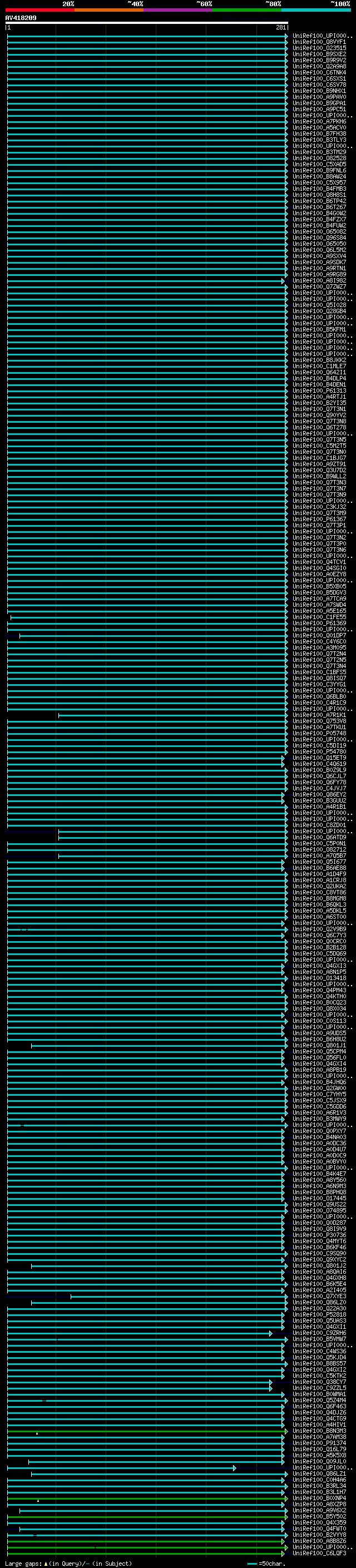Click UniRef100_C4Q619 hit name
The image size is (356, 1568).
pos(319,764)
